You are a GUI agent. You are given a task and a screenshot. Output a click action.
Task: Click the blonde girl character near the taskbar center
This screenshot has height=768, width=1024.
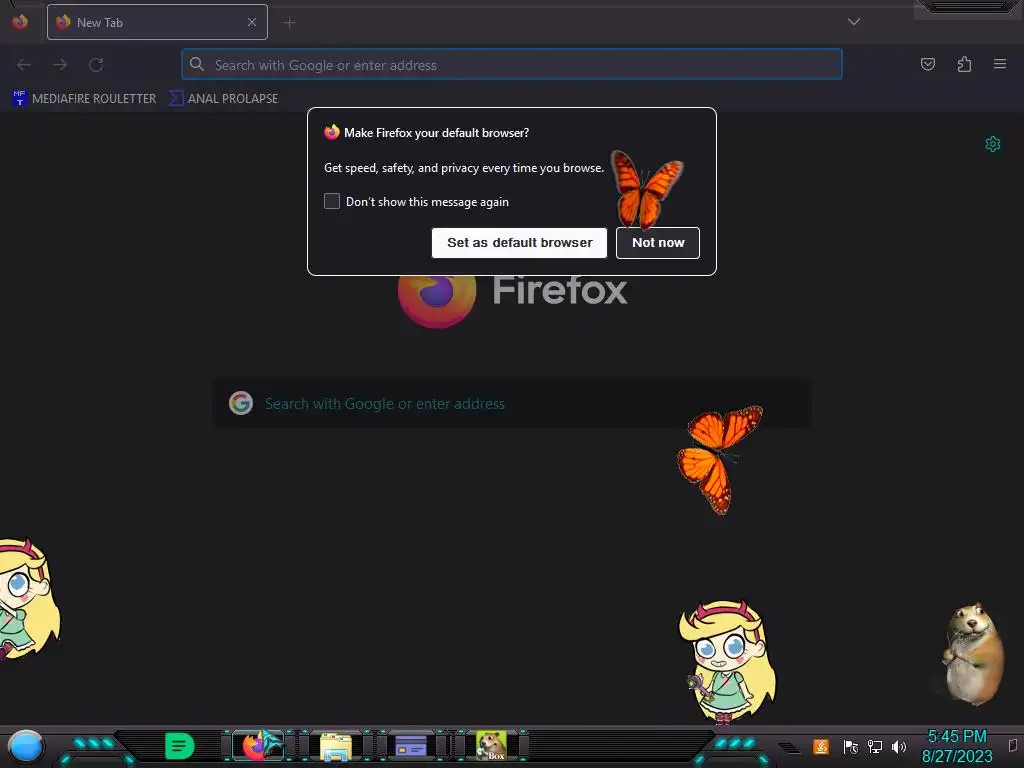pos(727,662)
